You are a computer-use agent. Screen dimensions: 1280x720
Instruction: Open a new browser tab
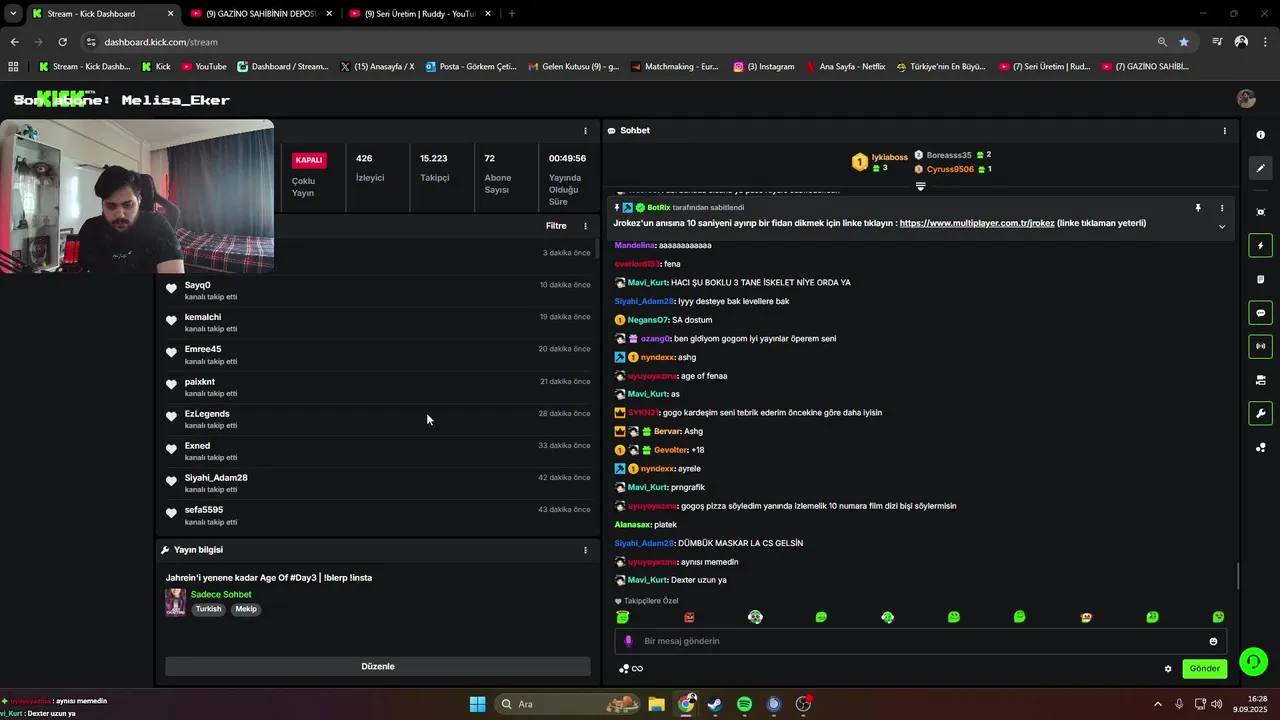coord(512,14)
